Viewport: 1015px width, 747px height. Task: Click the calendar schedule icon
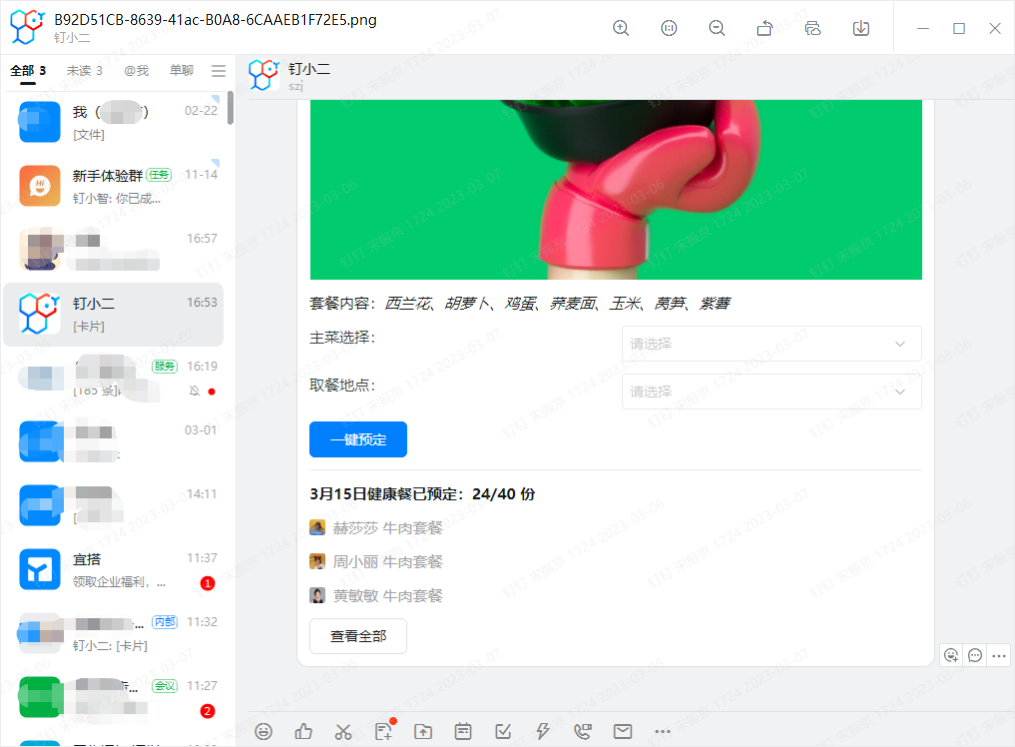point(463,731)
